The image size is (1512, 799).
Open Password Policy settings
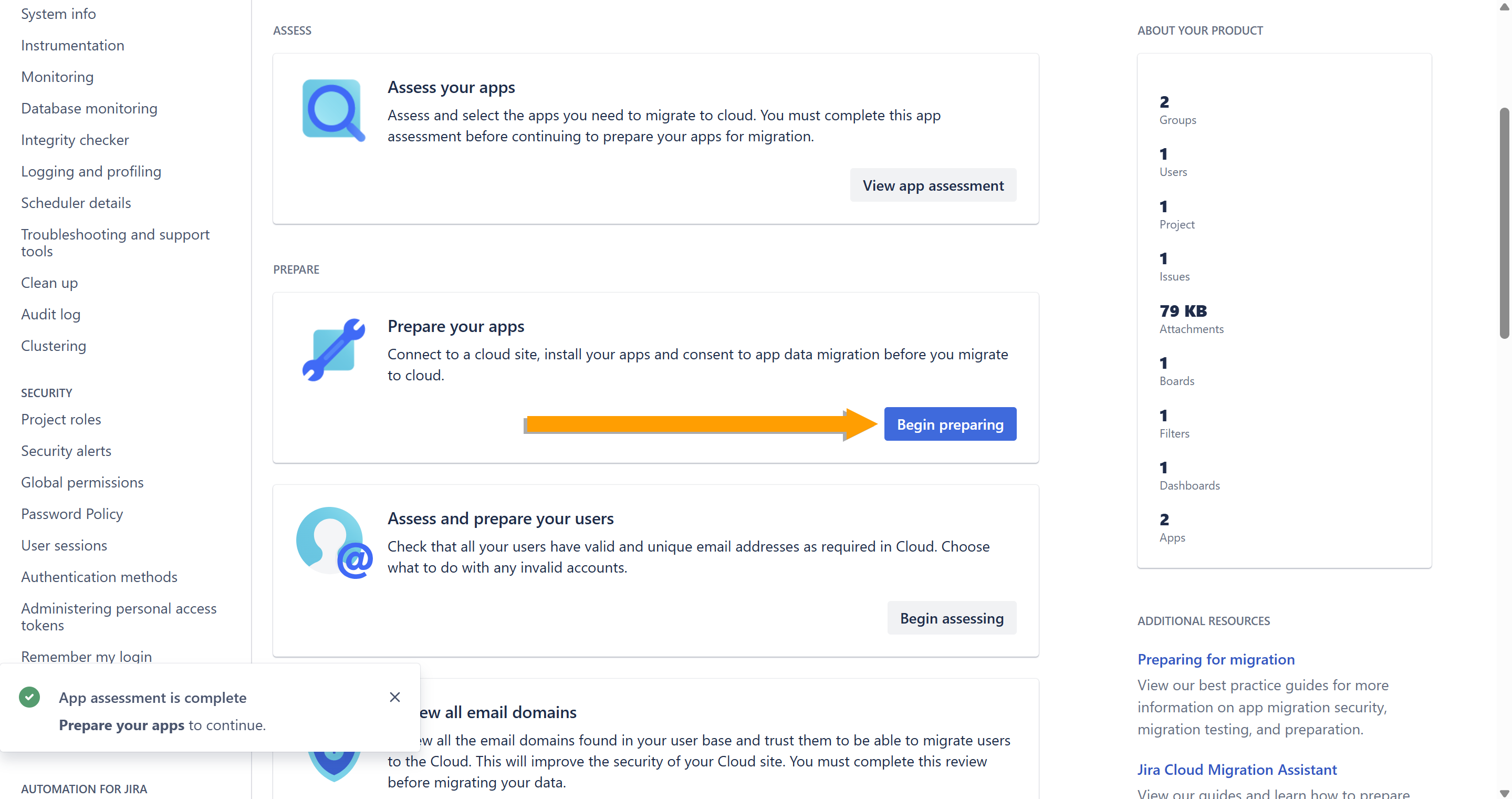pos(72,514)
